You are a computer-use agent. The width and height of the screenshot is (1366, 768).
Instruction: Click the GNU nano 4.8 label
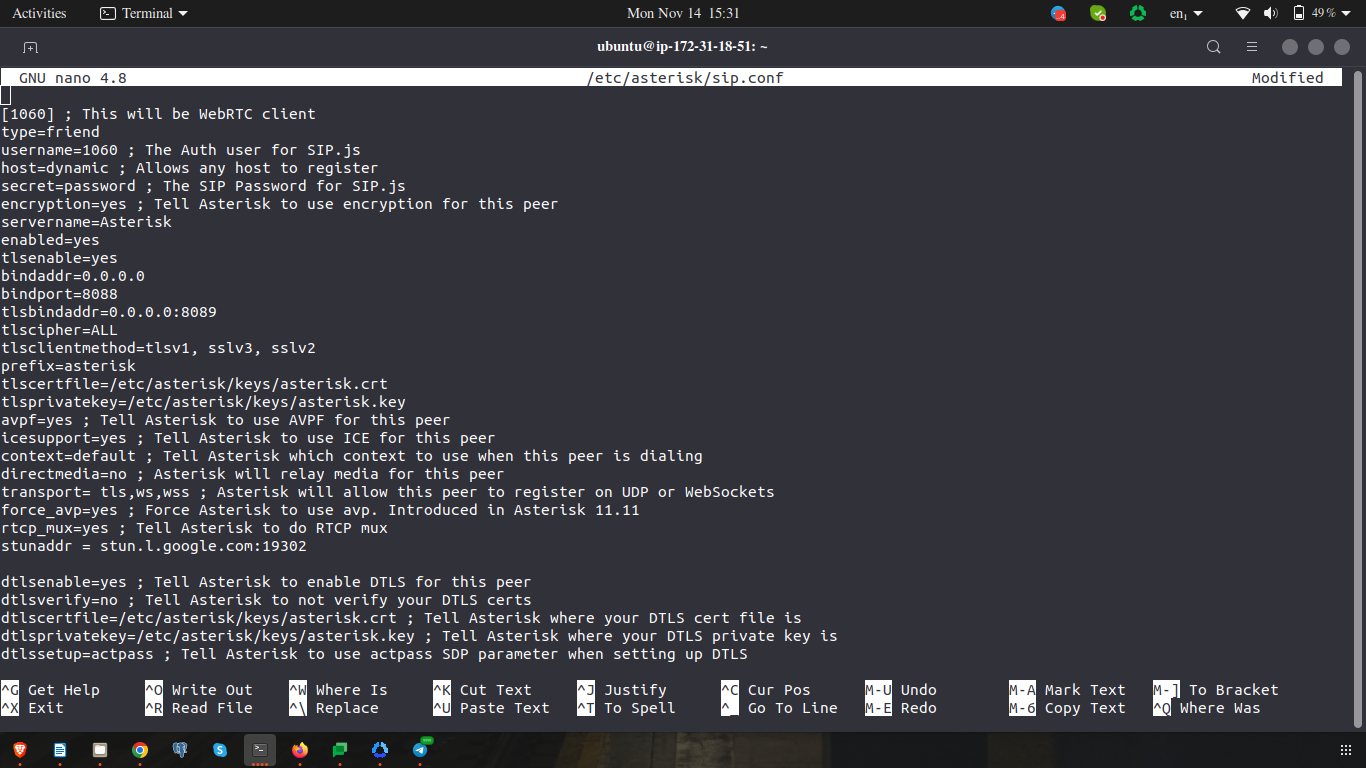click(73, 78)
